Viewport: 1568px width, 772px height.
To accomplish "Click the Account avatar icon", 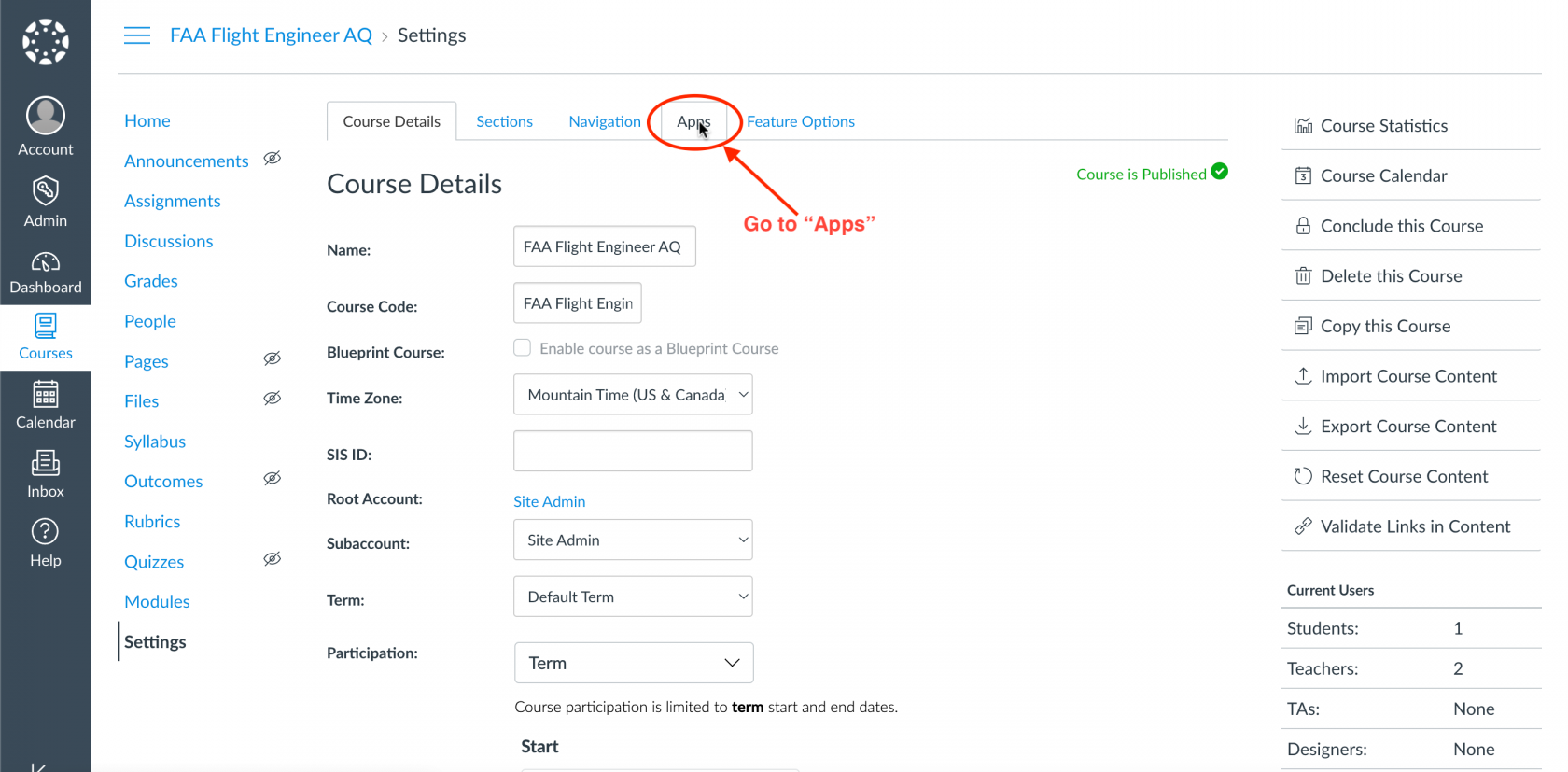I will 45,116.
